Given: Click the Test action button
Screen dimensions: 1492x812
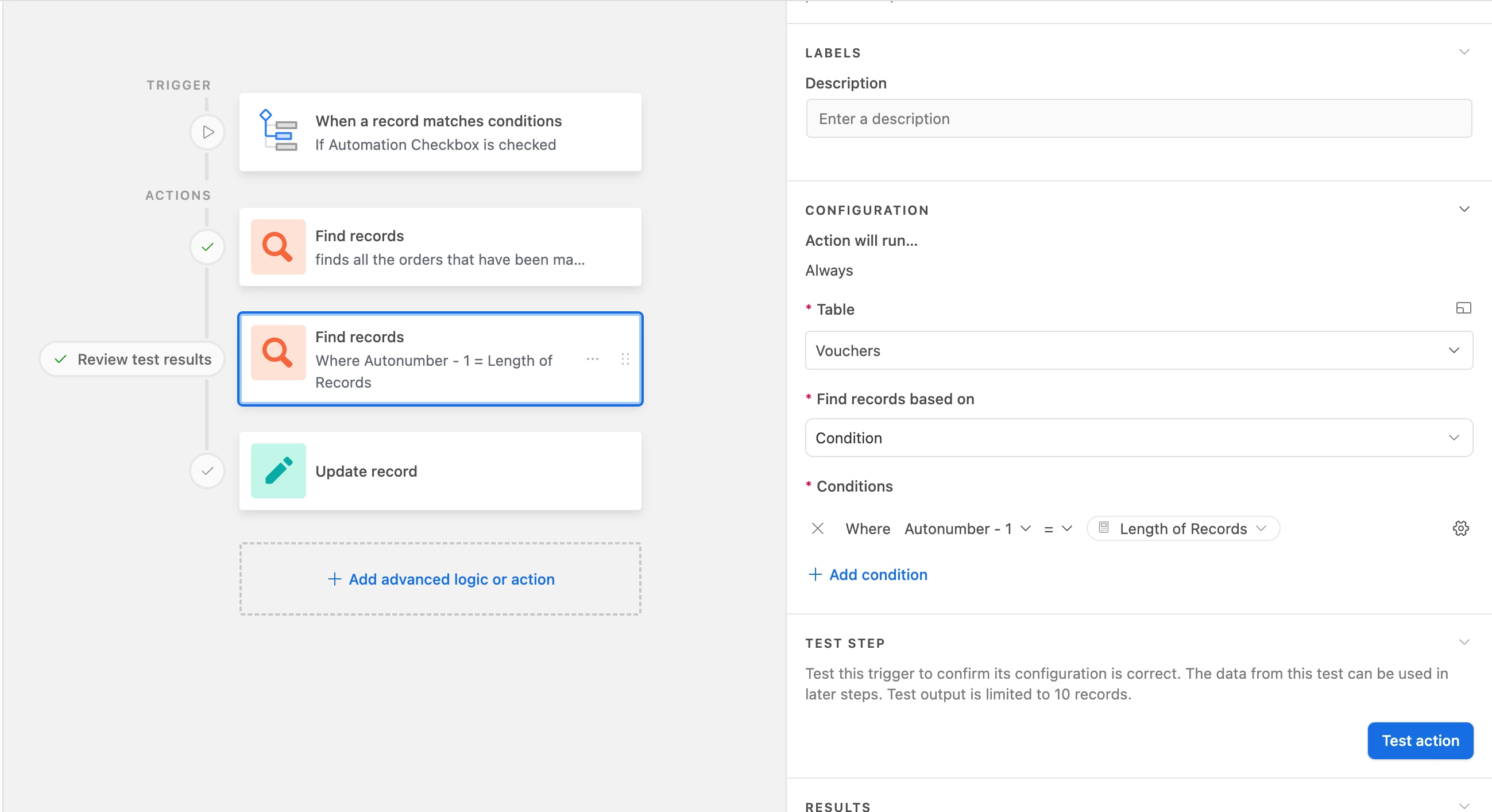Looking at the screenshot, I should tap(1420, 740).
